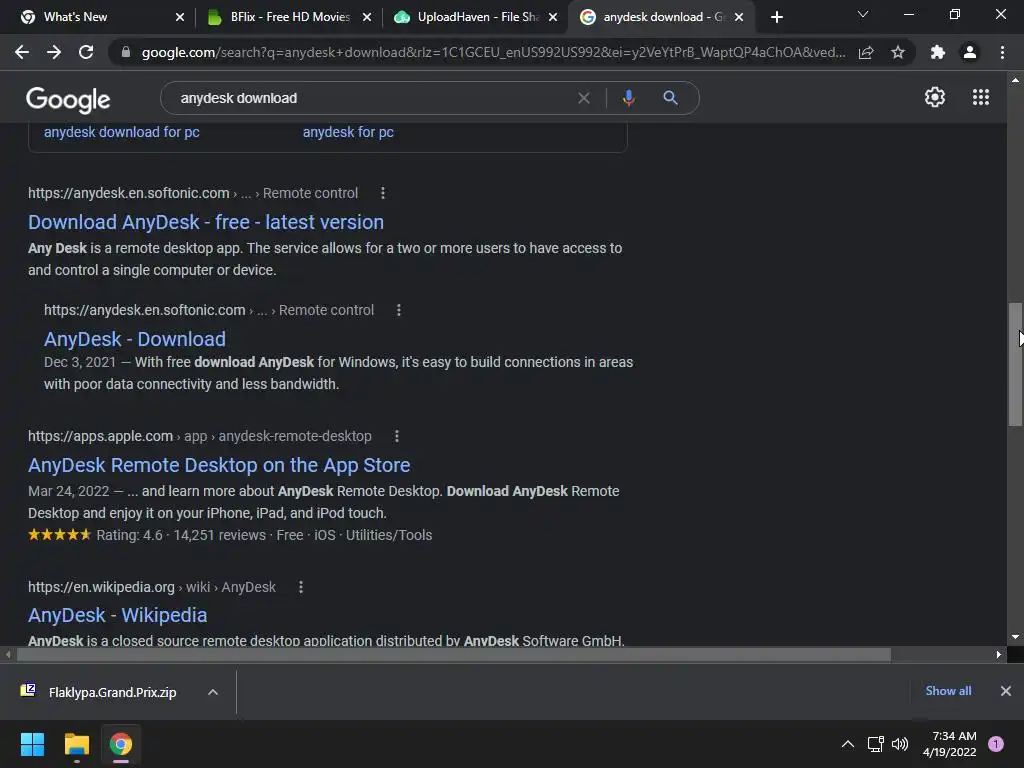Open the Chrome three-dot menu
Viewport: 1024px width, 768px height.
pyautogui.click(x=1002, y=52)
